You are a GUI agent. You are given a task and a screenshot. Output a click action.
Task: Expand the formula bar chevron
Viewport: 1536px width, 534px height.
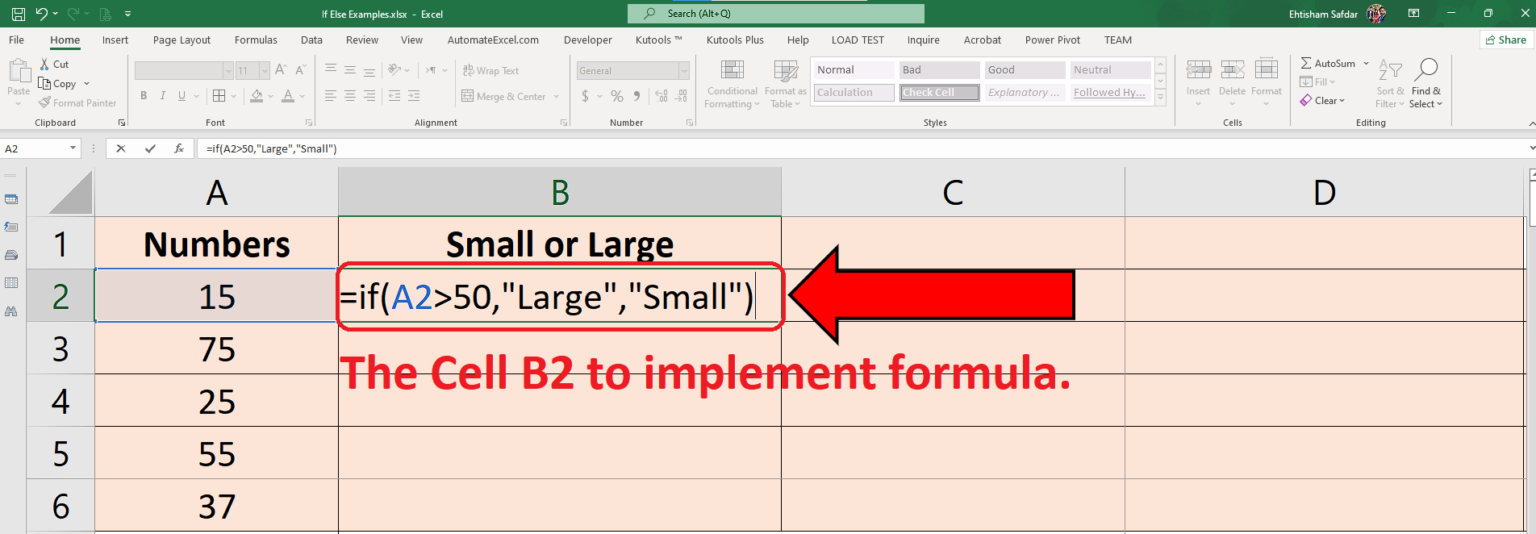coord(1531,148)
